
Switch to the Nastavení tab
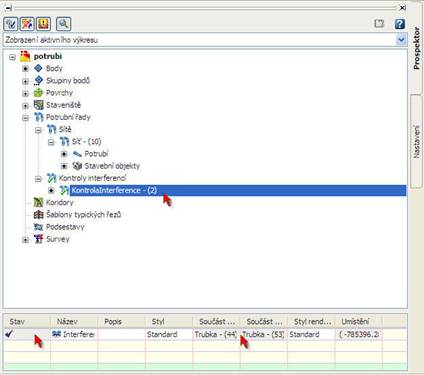(x=417, y=142)
